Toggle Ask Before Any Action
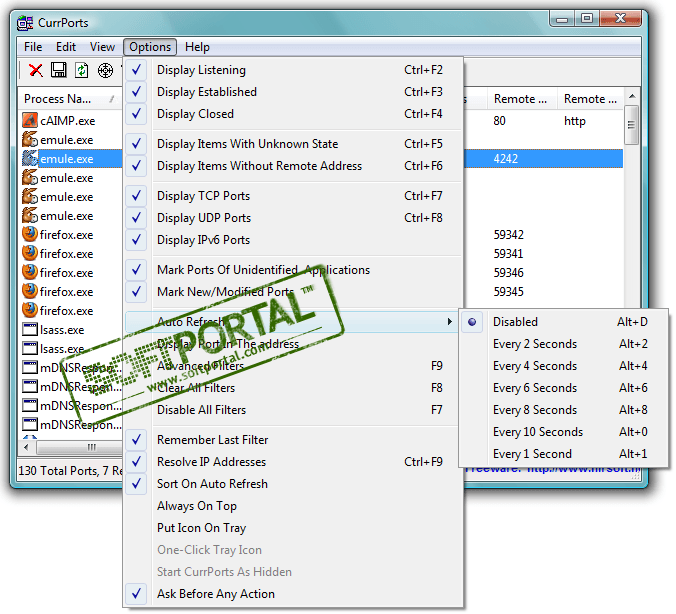The width and height of the screenshot is (676, 614). (x=293, y=594)
